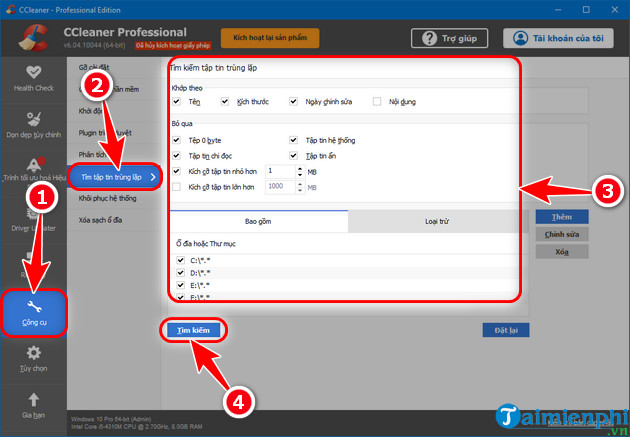Click Kích hoạt lại sản phẩm button
Screen dimensions: 630x437
coord(270,38)
